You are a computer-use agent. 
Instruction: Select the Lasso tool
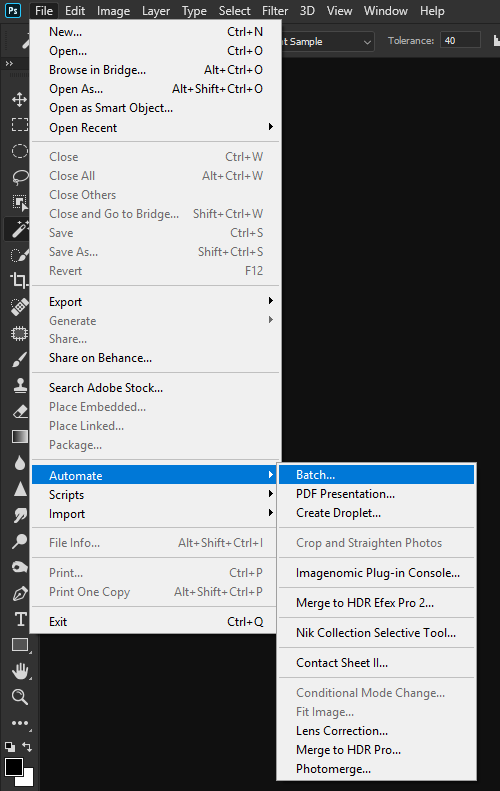20,177
